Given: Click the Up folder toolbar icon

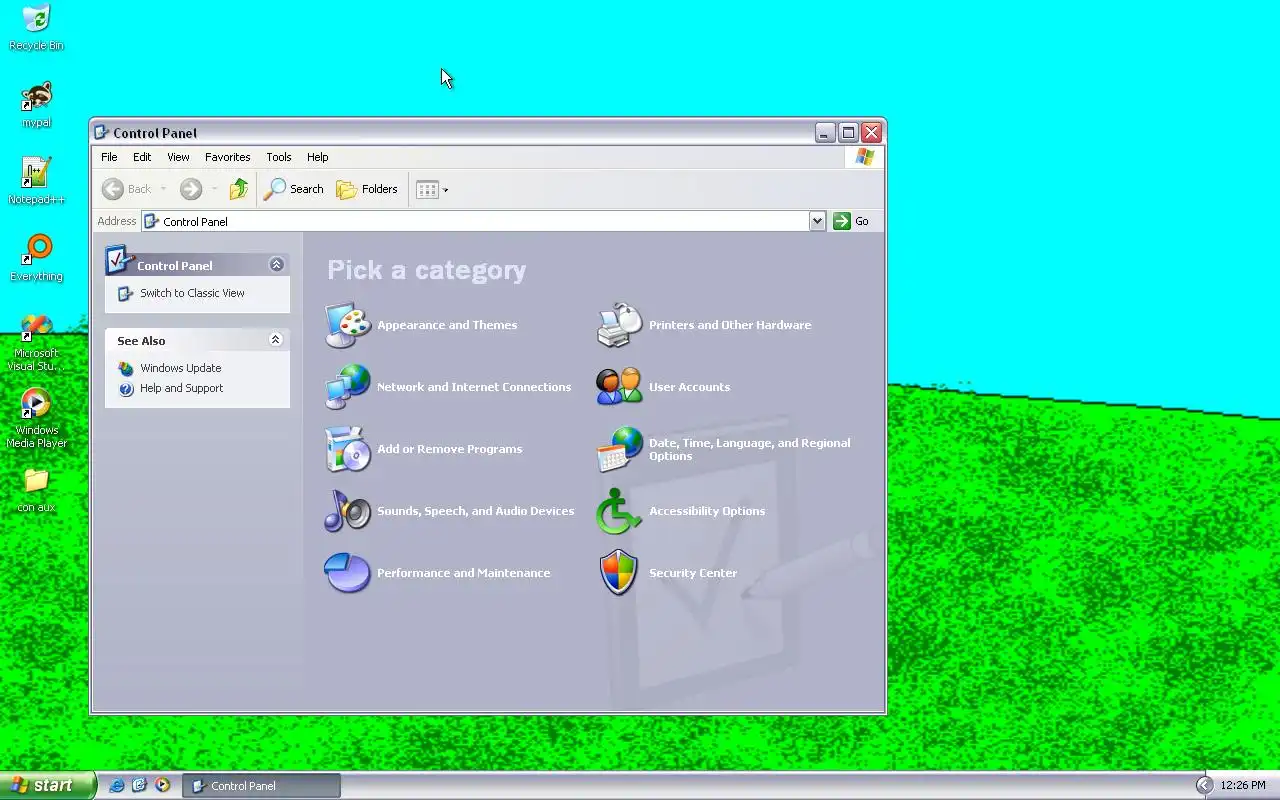Looking at the screenshot, I should (238, 189).
